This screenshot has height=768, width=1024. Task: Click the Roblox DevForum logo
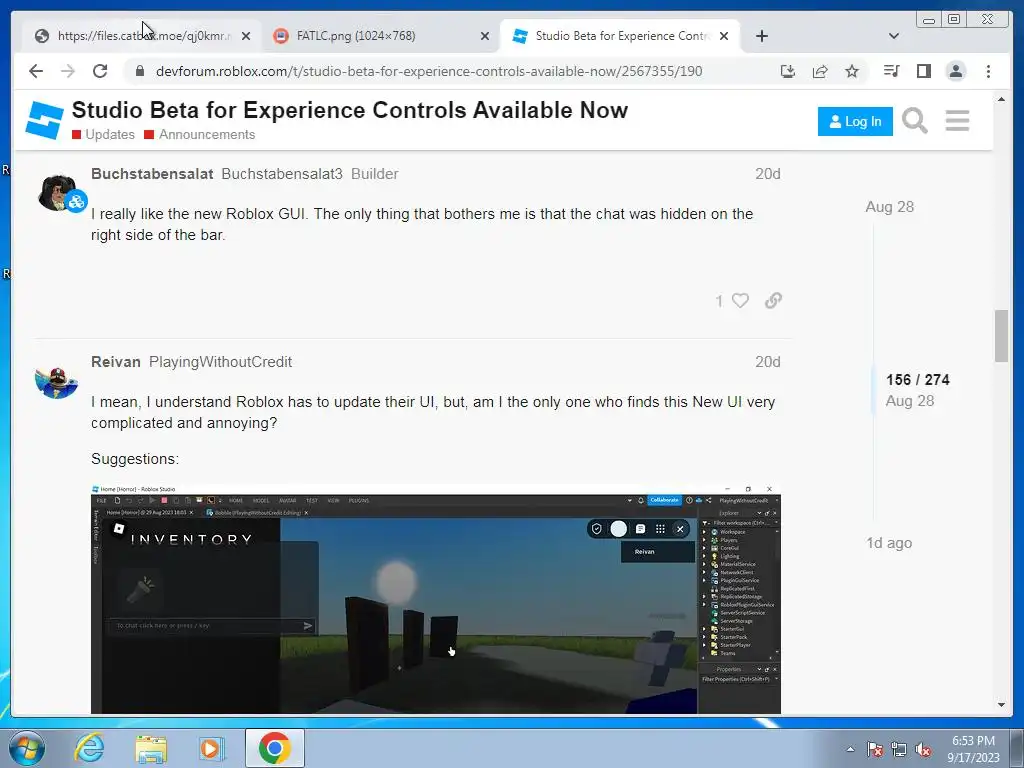[44, 120]
